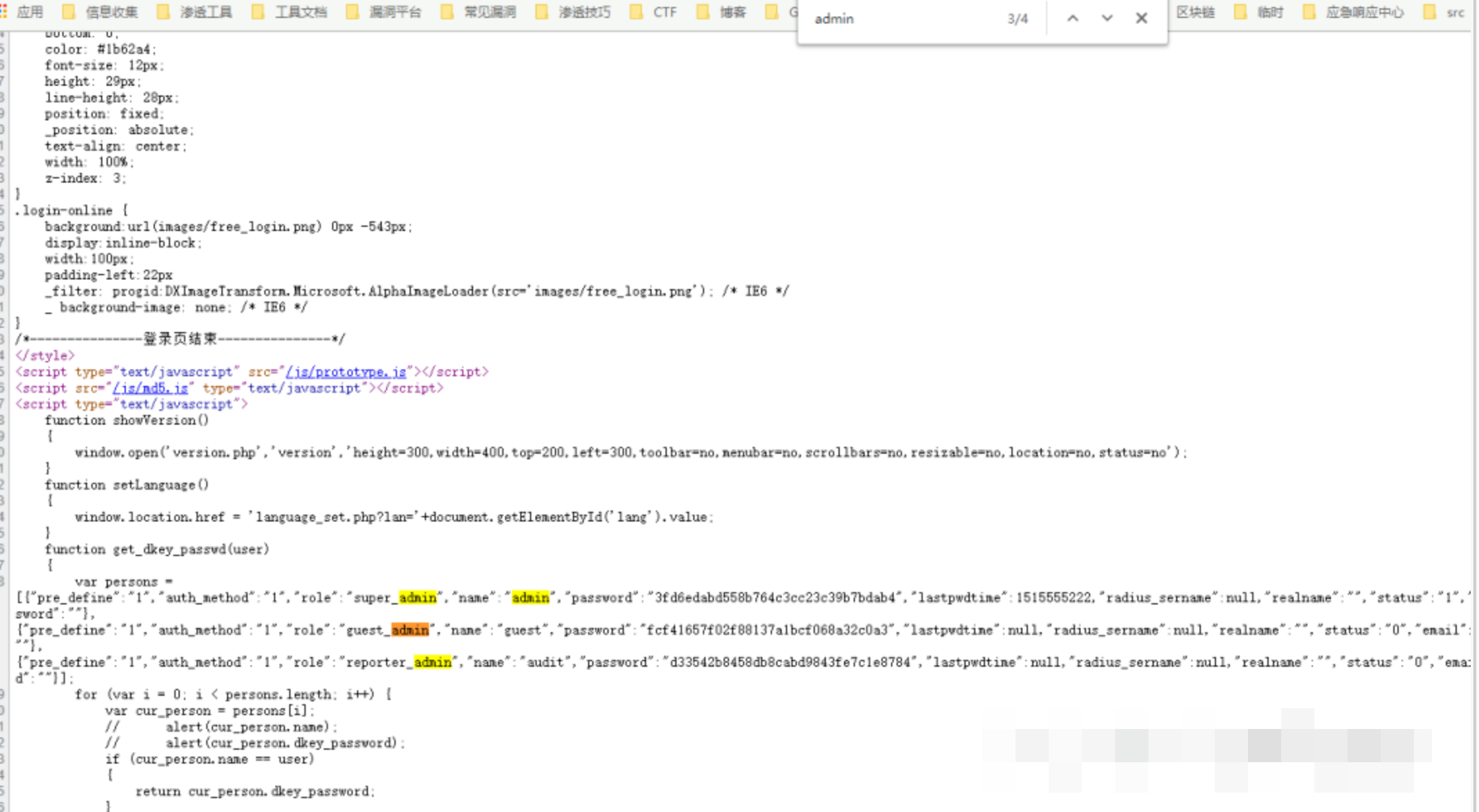
Task: Open 渗透工具 bookmark folder
Action: [196, 12]
